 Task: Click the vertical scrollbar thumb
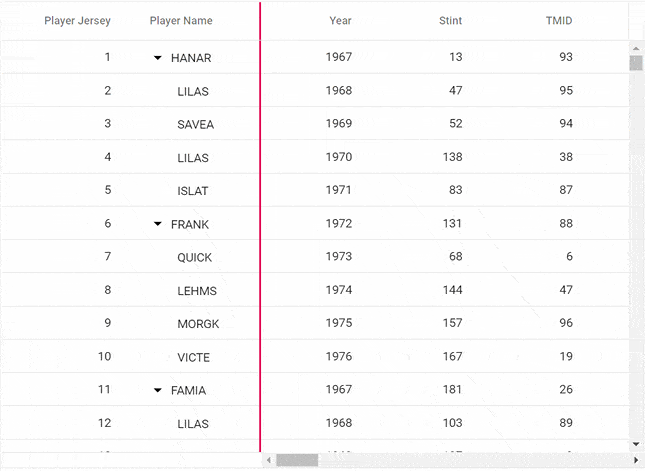click(636, 64)
